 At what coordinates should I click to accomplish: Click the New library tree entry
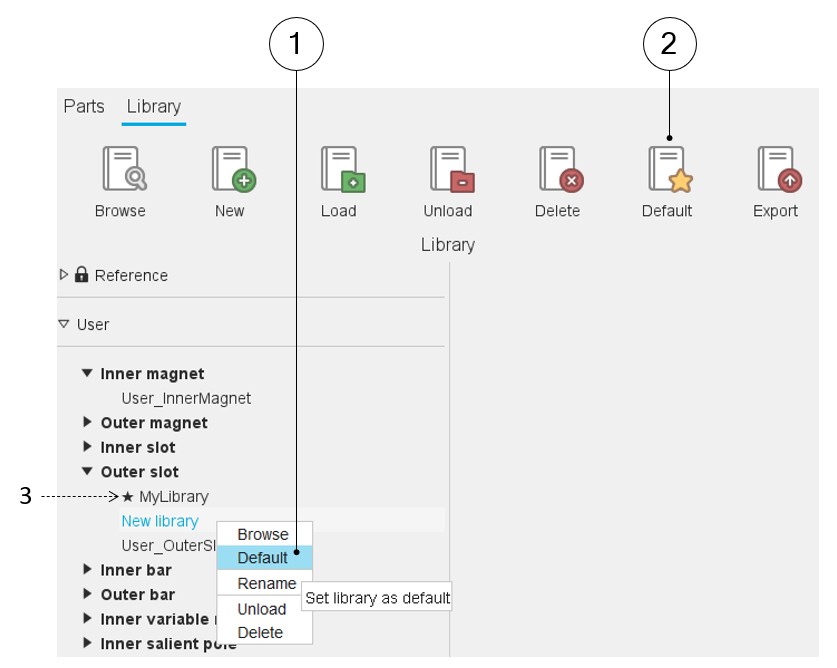(160, 521)
